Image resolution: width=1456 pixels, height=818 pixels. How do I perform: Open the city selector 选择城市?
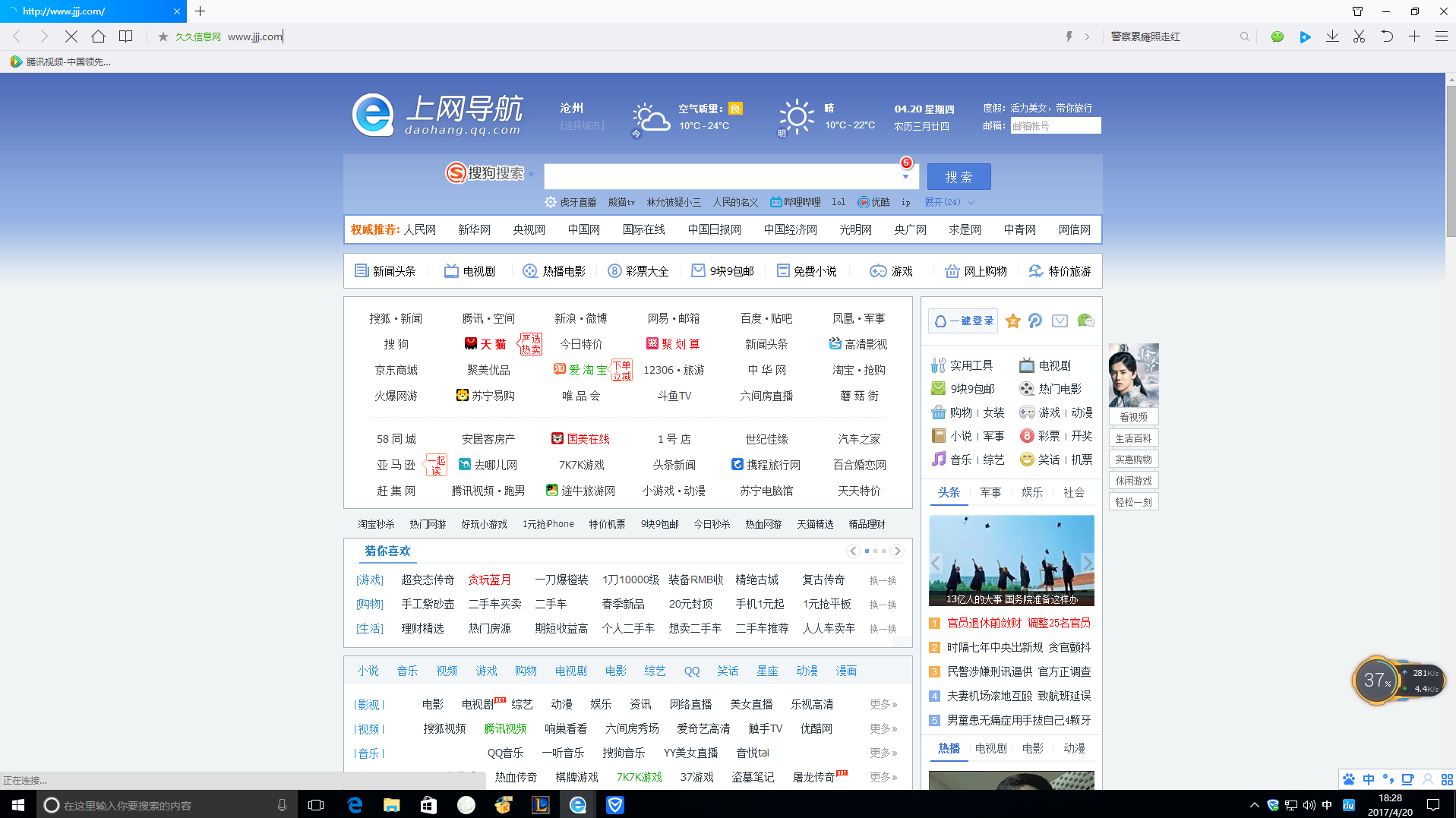click(x=582, y=125)
